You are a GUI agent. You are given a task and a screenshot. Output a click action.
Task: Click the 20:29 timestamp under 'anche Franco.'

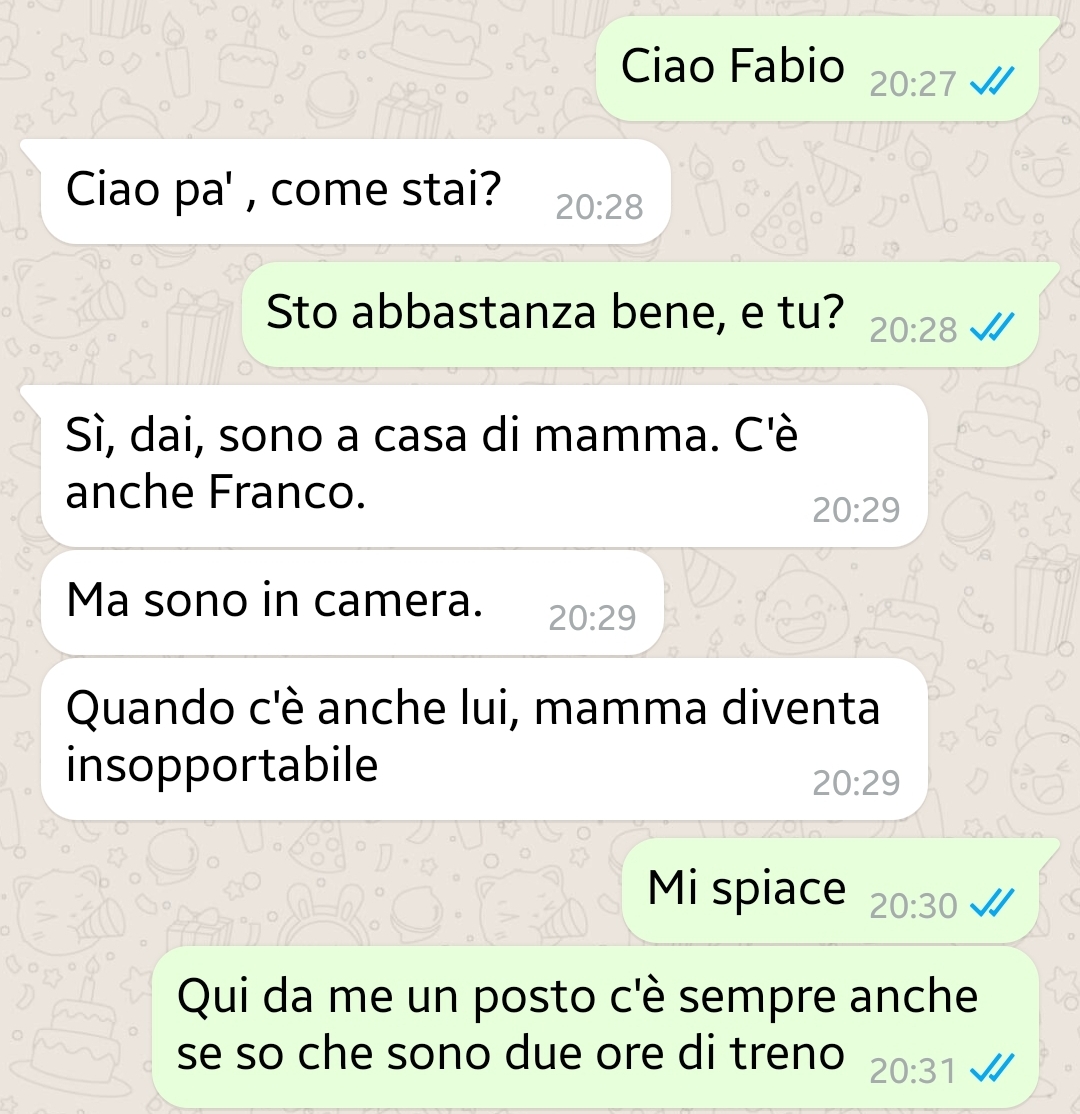pos(856,509)
